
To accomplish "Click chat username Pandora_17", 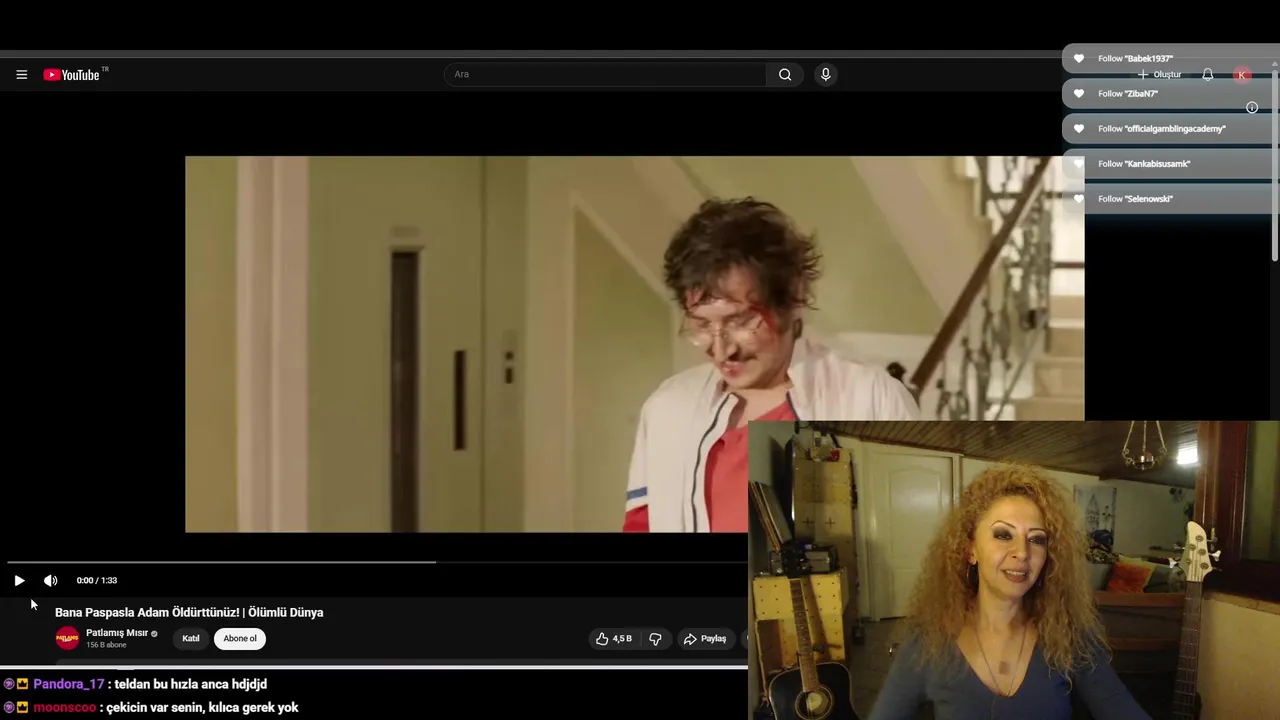I will click(x=69, y=684).
